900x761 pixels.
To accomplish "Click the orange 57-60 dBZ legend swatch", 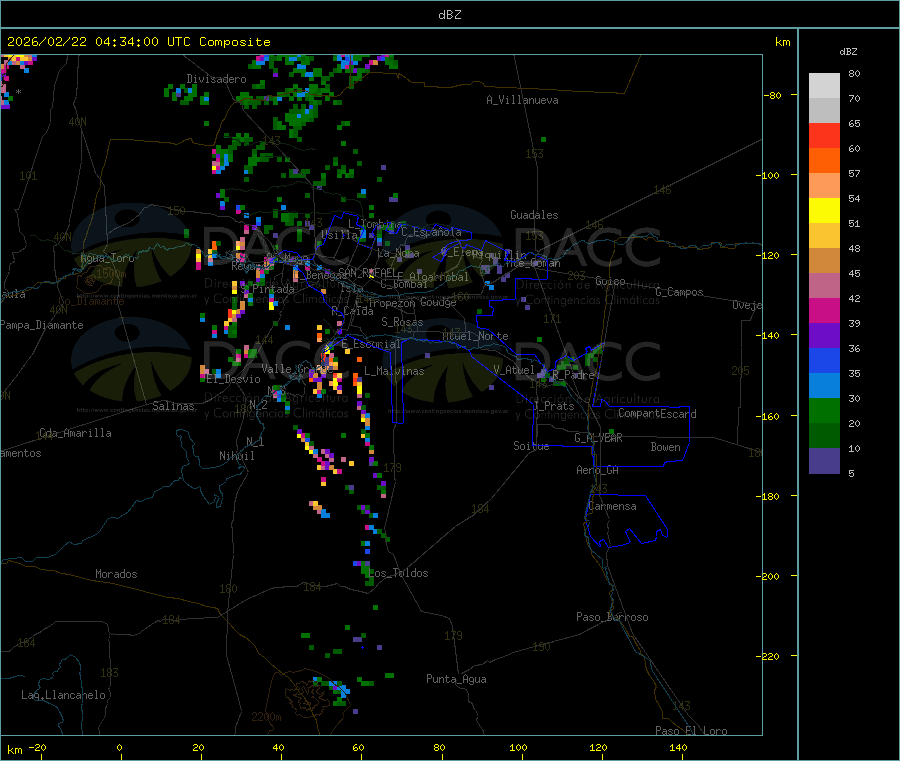I will tap(824, 161).
